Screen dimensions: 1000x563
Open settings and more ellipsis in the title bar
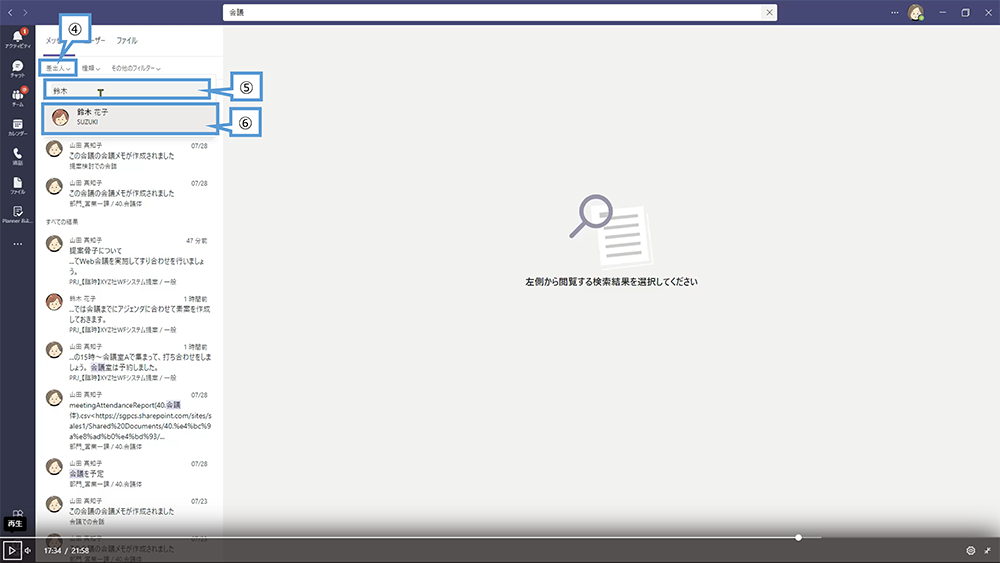click(x=895, y=12)
